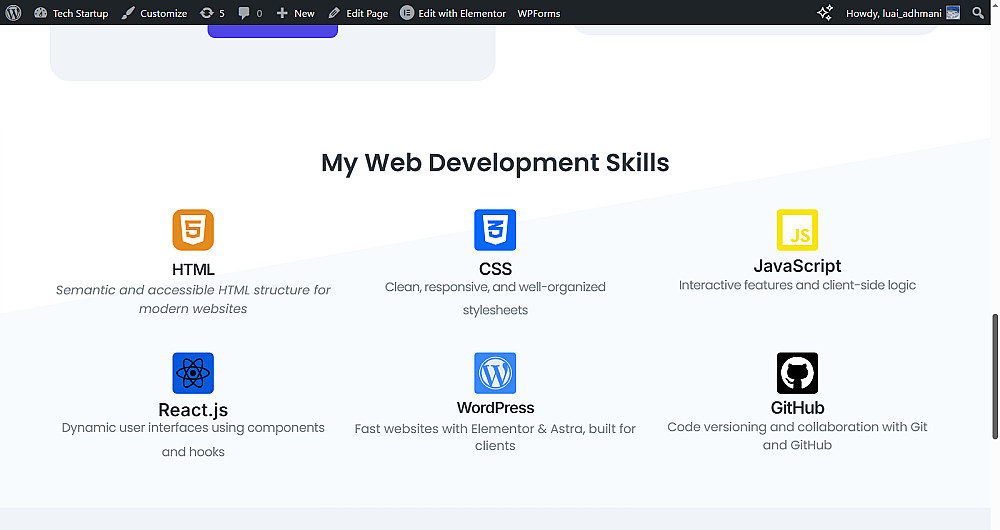Open the comments bubble showing 0
Screen dimensions: 1000x530
250,13
